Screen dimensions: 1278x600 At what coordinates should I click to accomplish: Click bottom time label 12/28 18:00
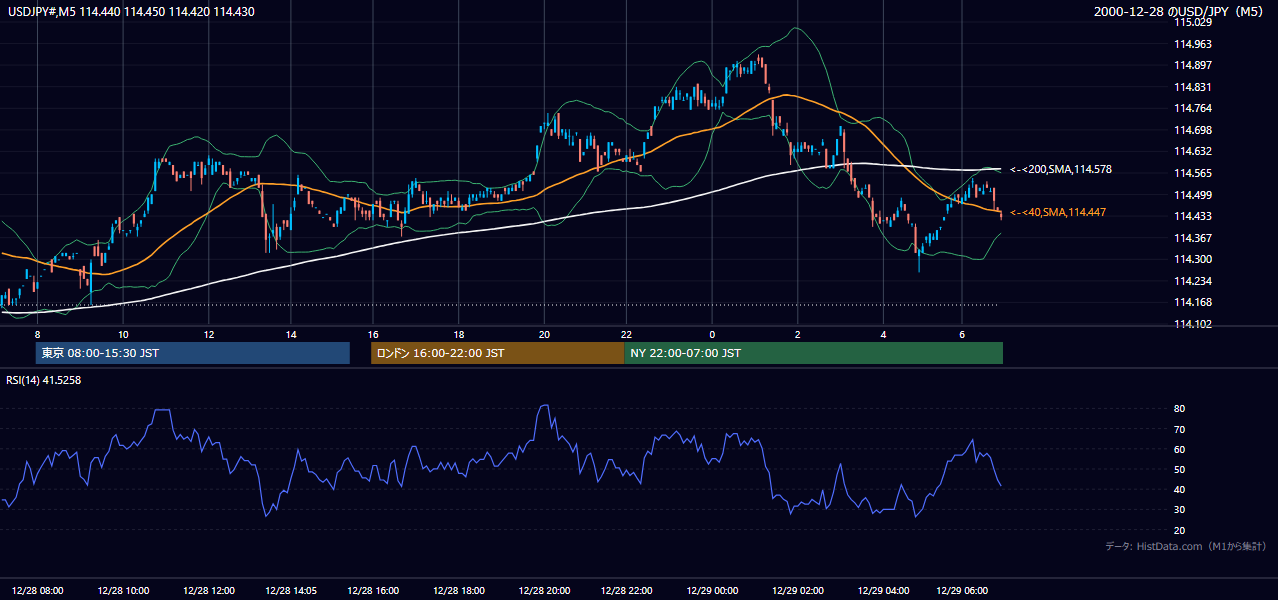460,591
